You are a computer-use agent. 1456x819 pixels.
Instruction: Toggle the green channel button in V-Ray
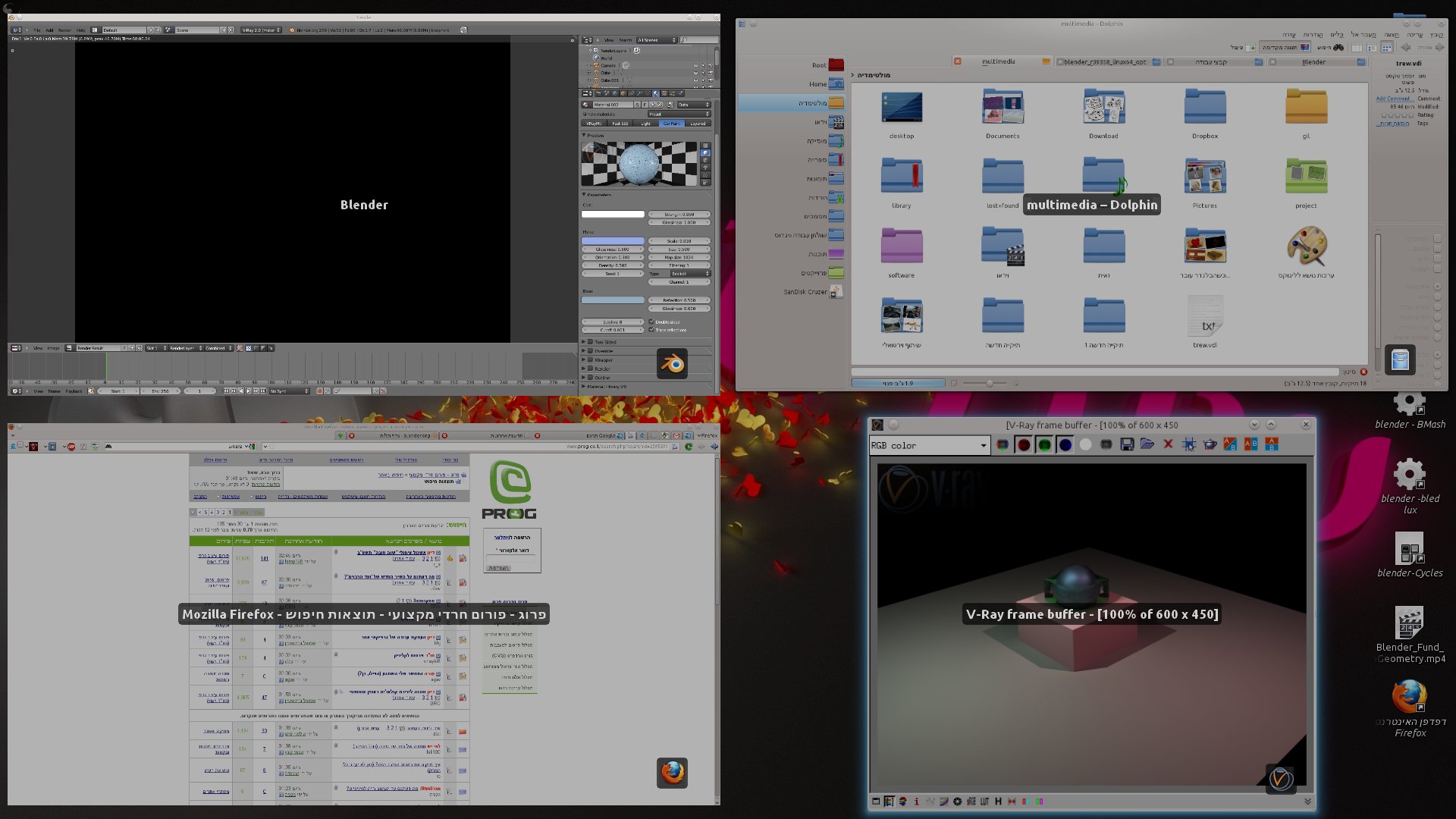click(x=1044, y=445)
